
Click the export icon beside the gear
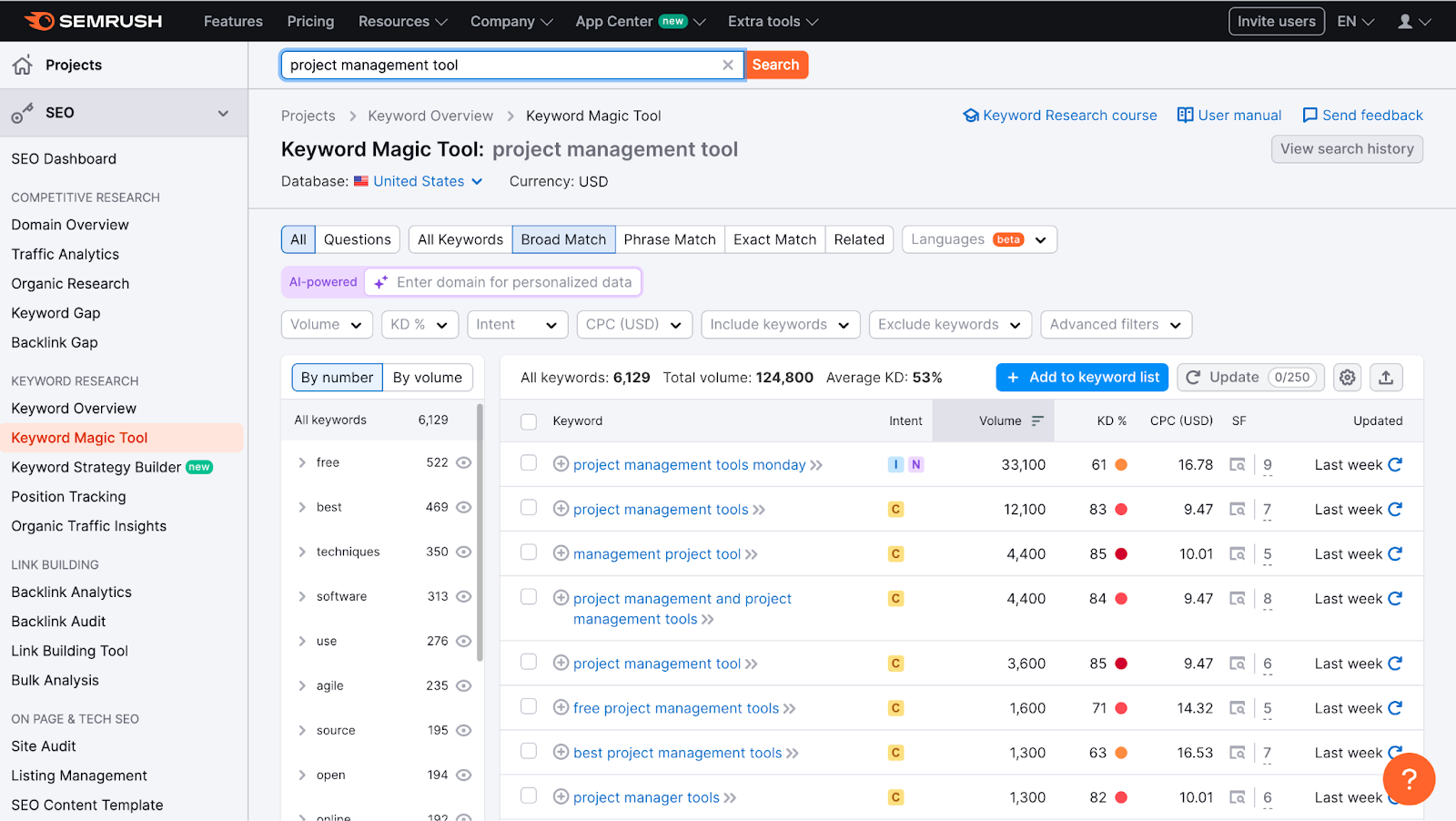[1385, 377]
